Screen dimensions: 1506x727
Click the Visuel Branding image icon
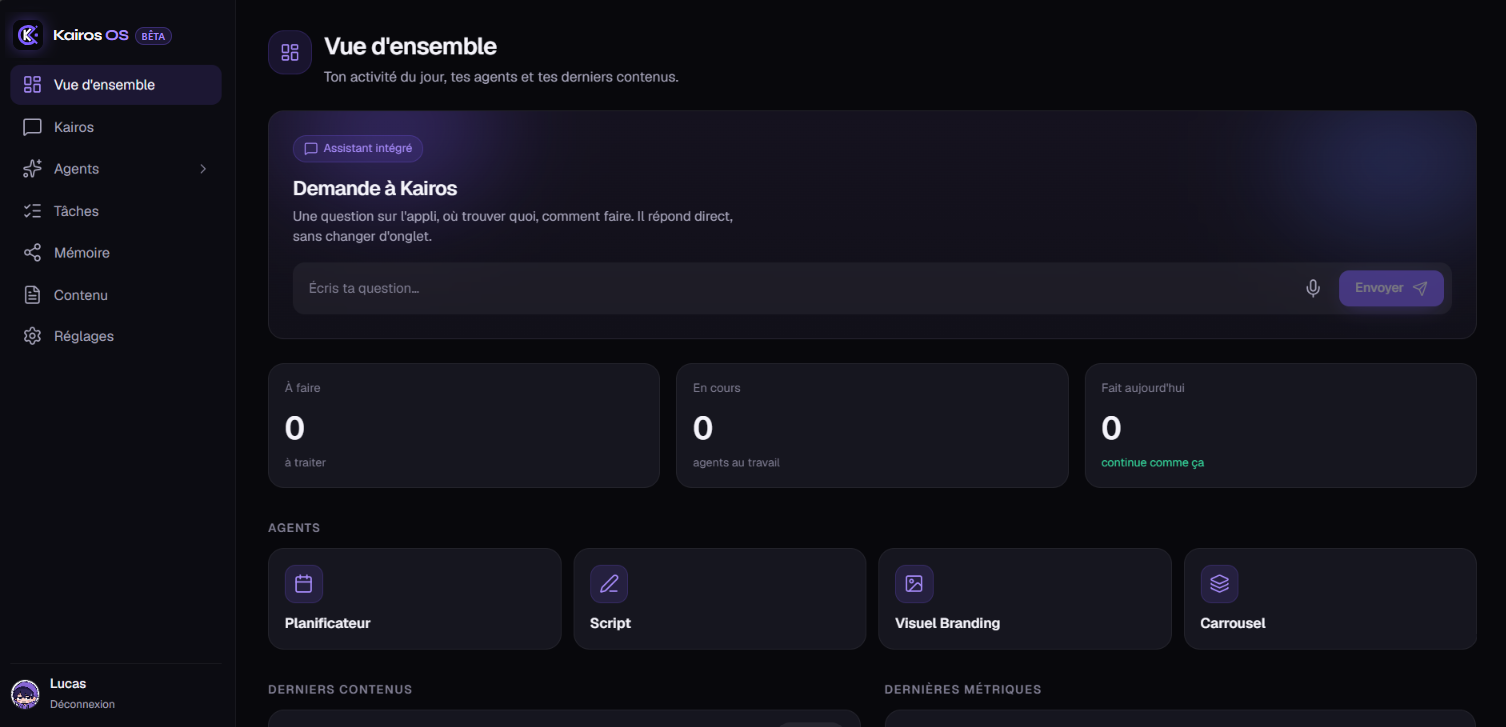click(914, 584)
